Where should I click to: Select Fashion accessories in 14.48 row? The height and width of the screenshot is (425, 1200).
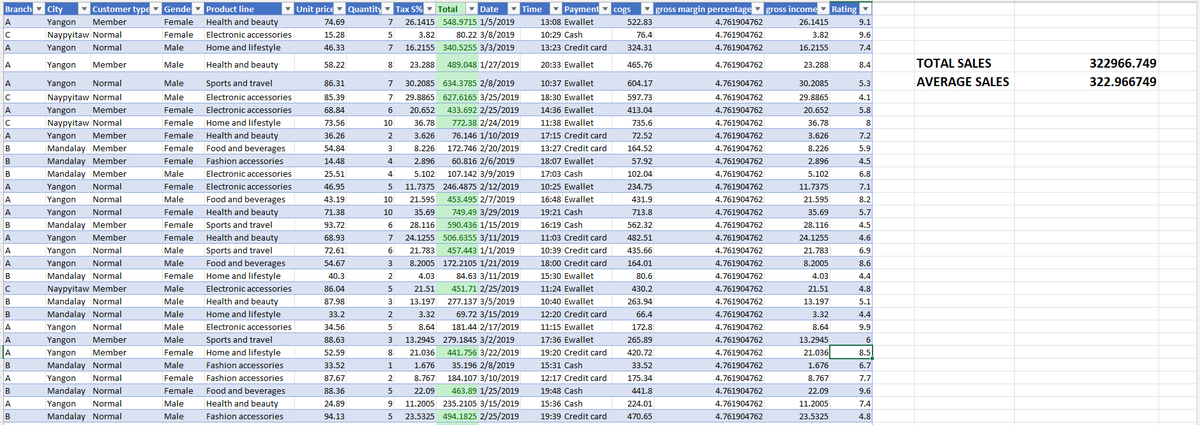pyautogui.click(x=247, y=161)
